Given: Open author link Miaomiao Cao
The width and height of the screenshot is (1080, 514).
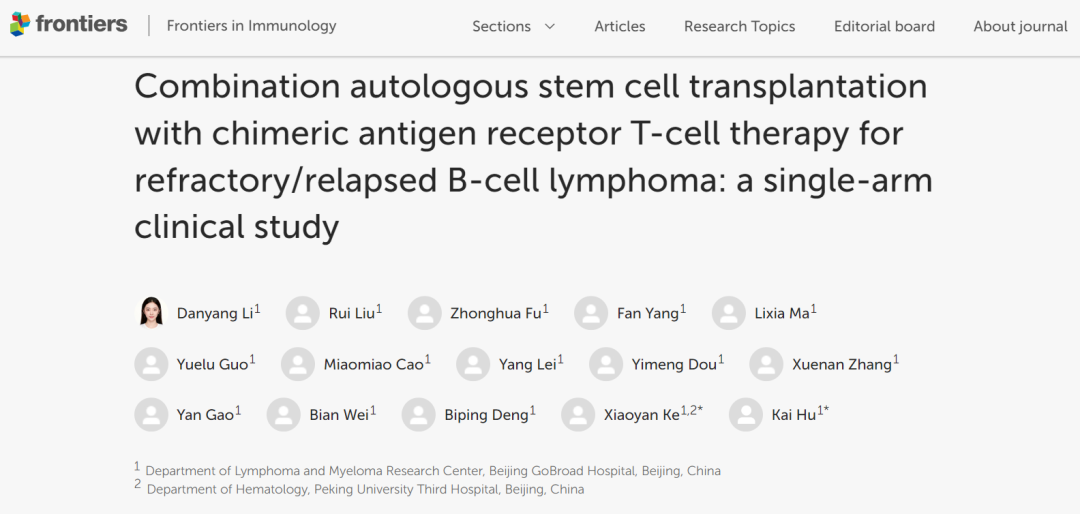Looking at the screenshot, I should click(373, 364).
